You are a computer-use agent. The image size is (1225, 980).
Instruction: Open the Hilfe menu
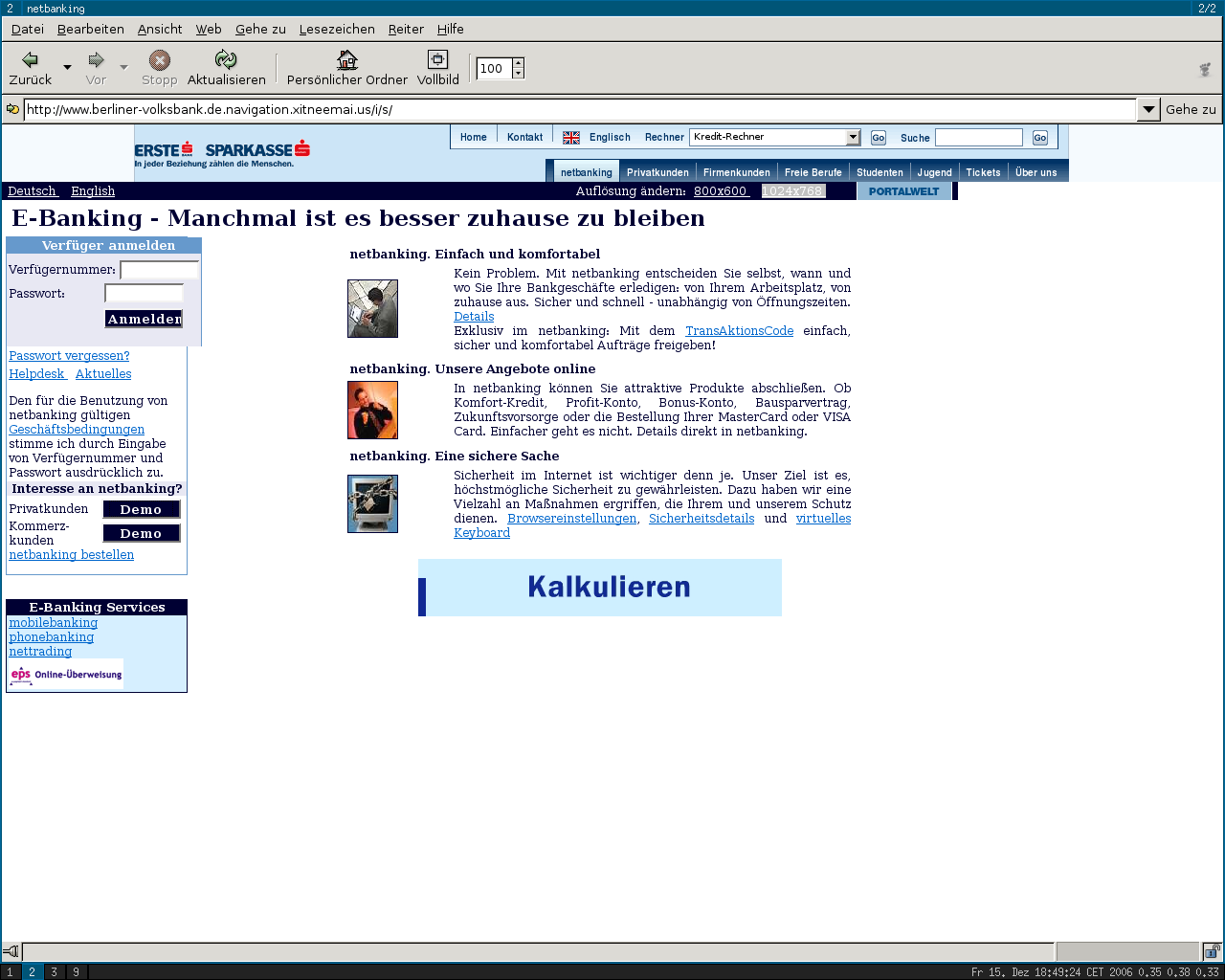point(451,29)
